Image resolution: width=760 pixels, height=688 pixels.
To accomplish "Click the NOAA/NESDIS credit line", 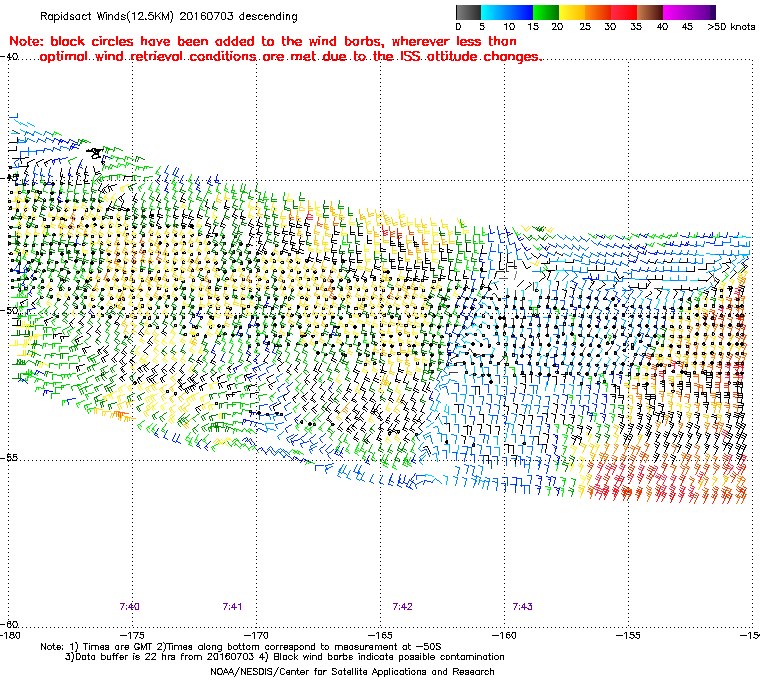I will 352,672.
